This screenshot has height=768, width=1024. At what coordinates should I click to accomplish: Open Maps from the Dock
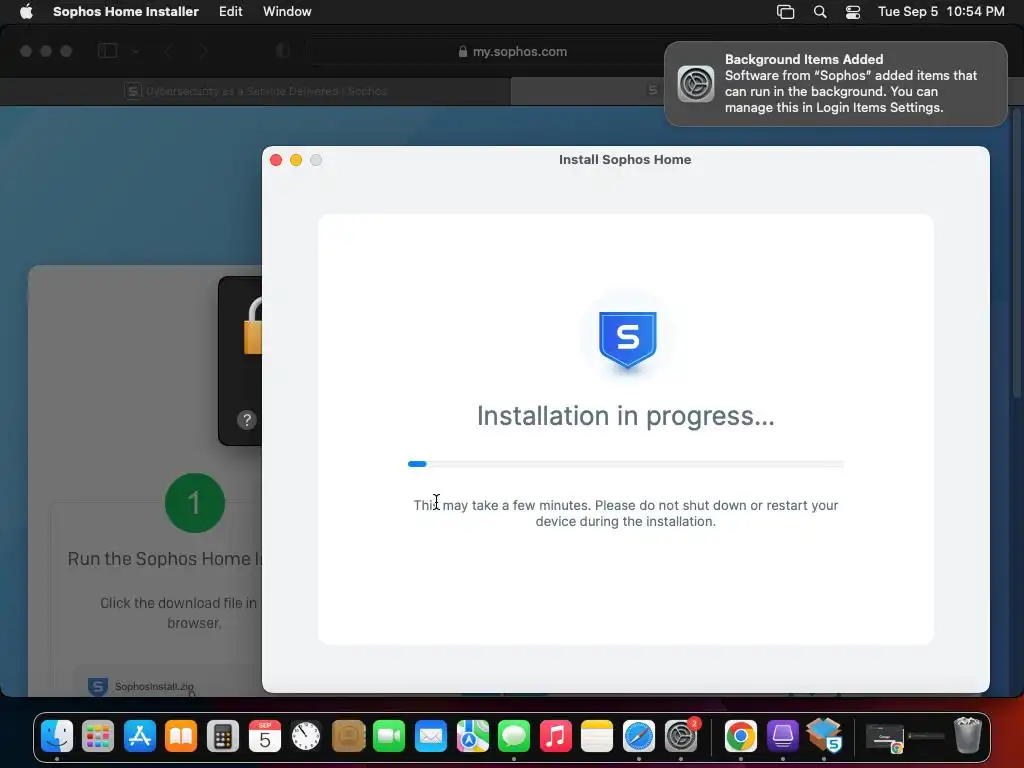[472, 736]
